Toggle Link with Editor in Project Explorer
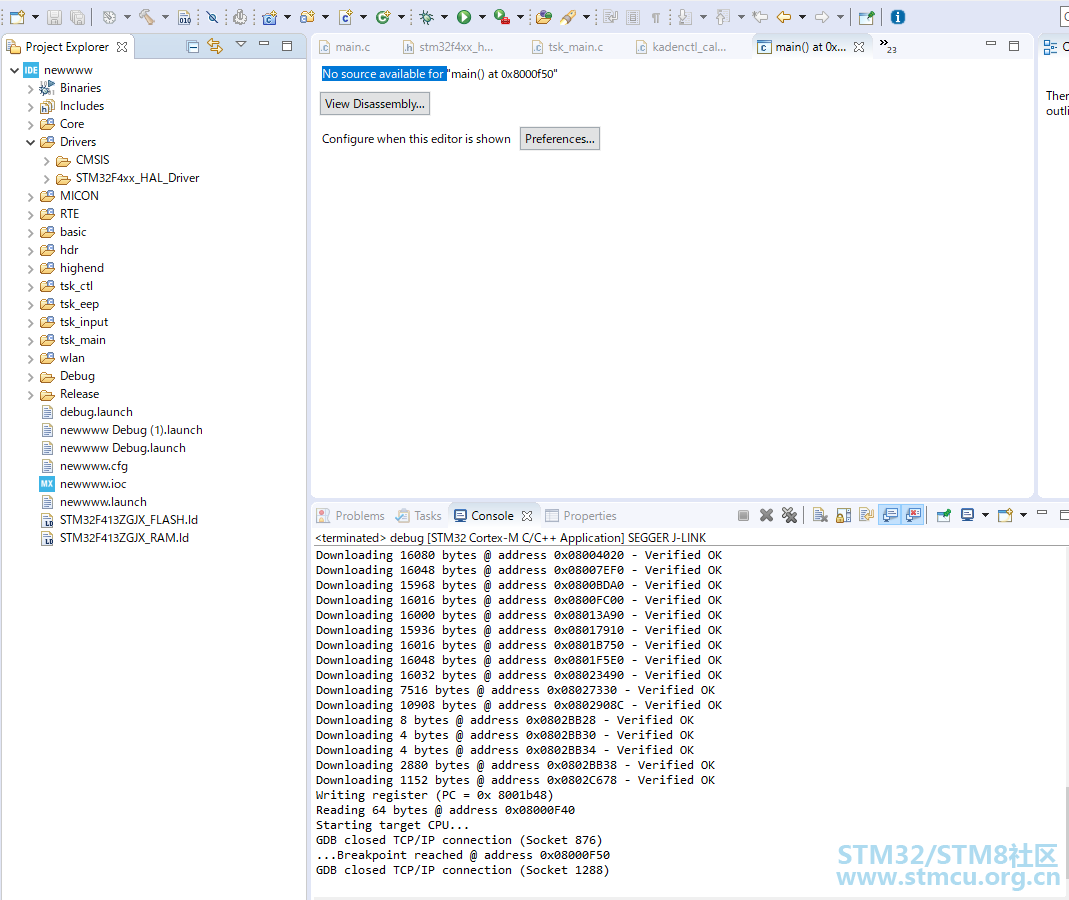 (215, 46)
